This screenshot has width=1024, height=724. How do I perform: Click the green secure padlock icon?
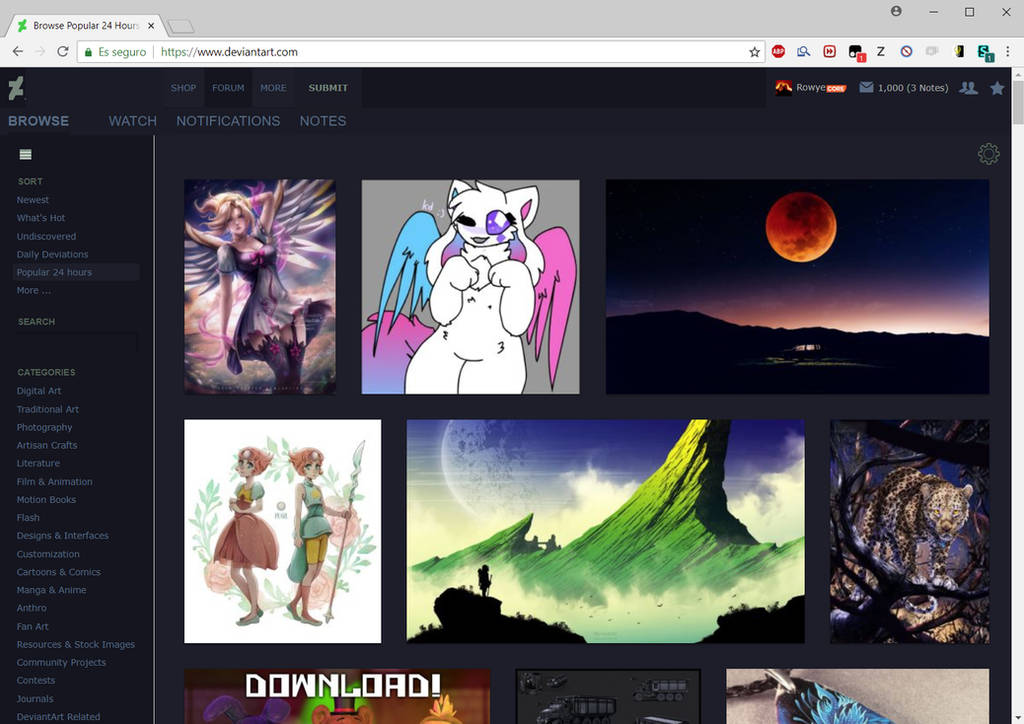click(x=88, y=52)
